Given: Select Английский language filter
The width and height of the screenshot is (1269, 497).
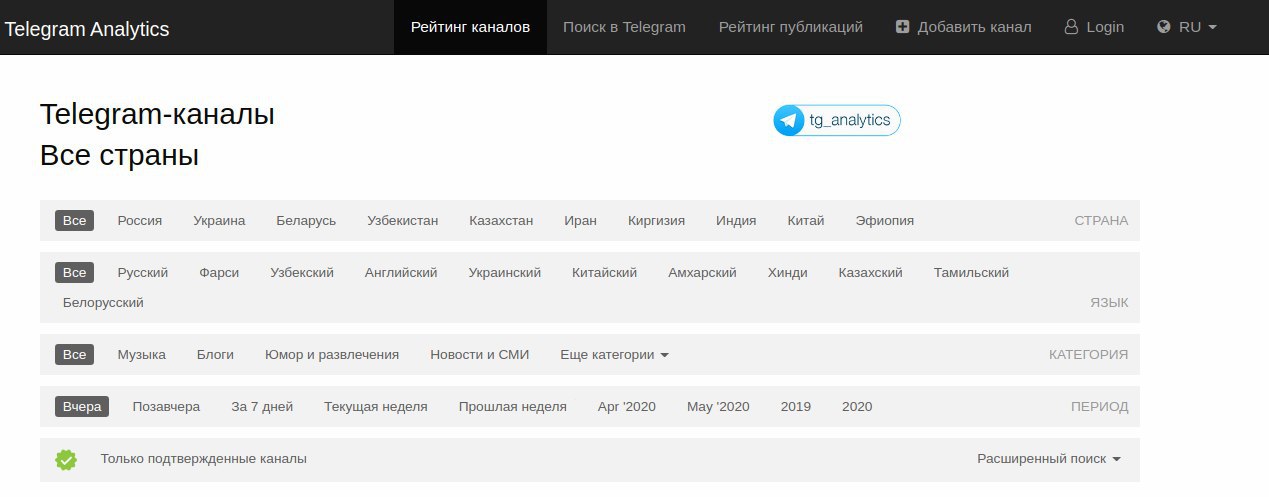Looking at the screenshot, I should point(401,272).
